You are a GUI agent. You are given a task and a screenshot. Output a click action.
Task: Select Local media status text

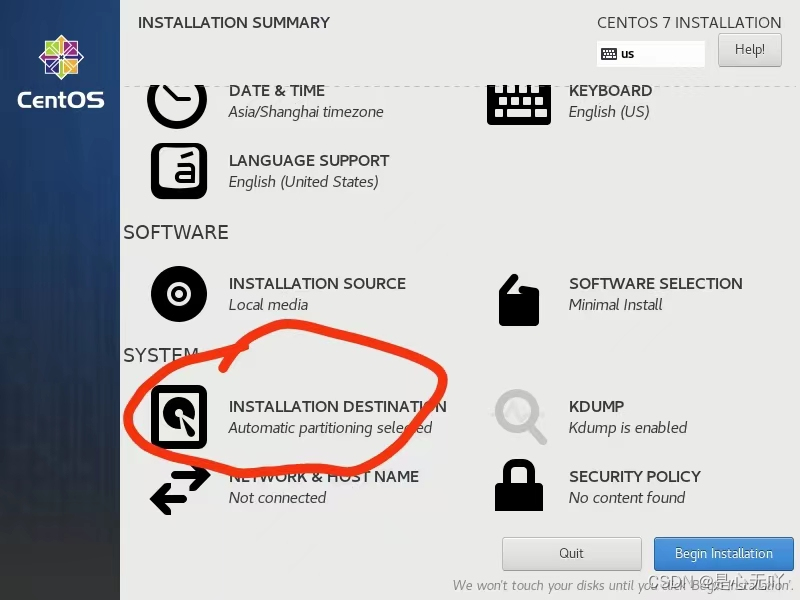point(268,305)
